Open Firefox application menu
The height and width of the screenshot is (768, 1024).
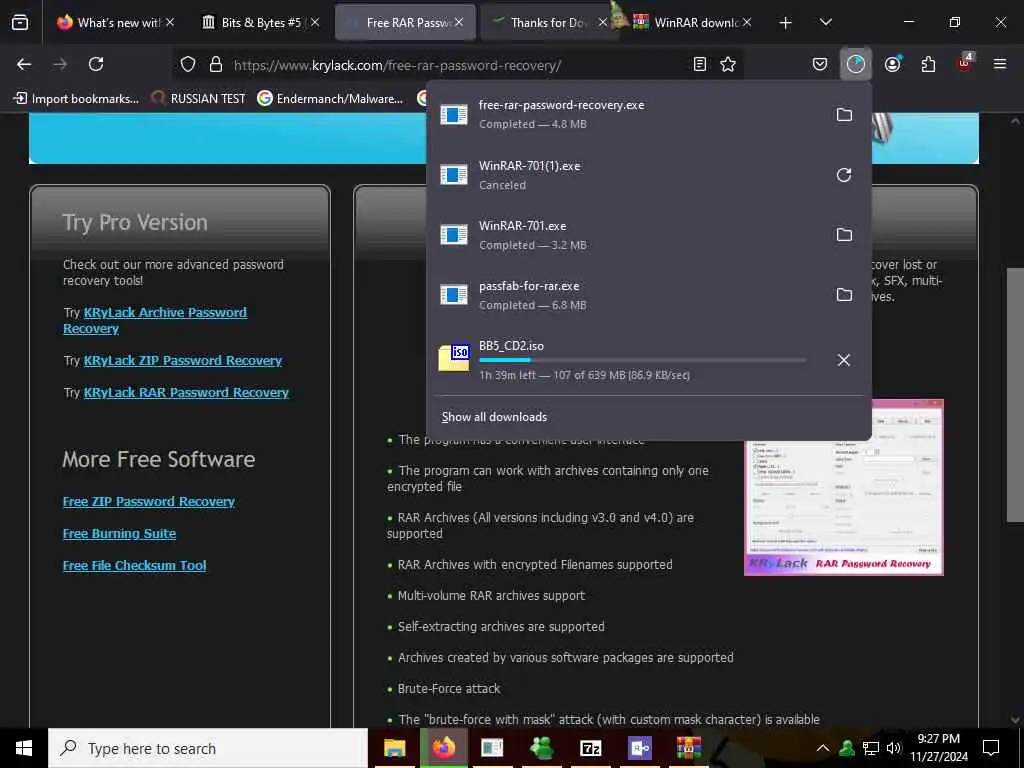tap(999, 64)
